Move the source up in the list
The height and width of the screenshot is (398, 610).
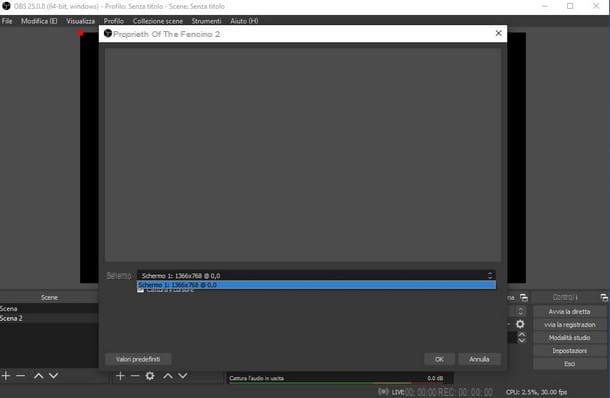168,375
